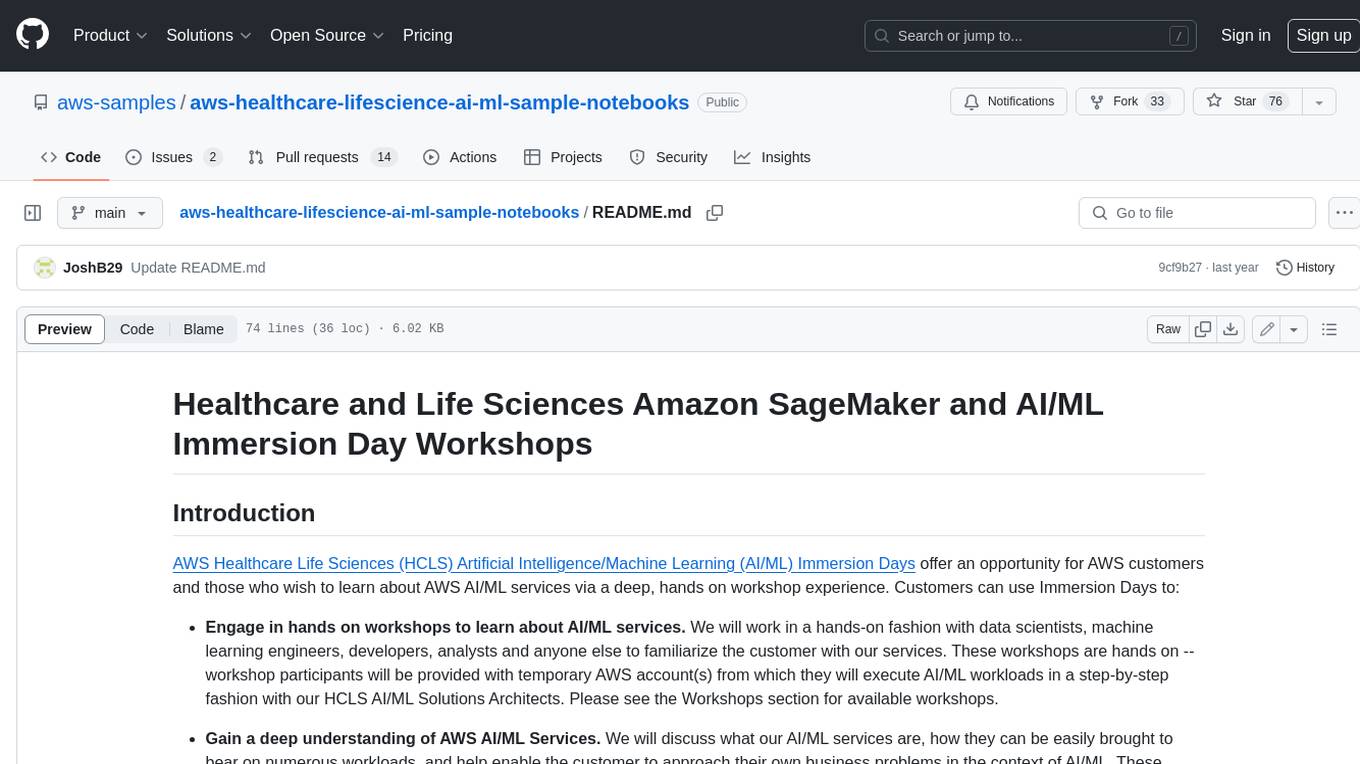Open the Pricing page
The height and width of the screenshot is (764, 1360).
[x=427, y=35]
